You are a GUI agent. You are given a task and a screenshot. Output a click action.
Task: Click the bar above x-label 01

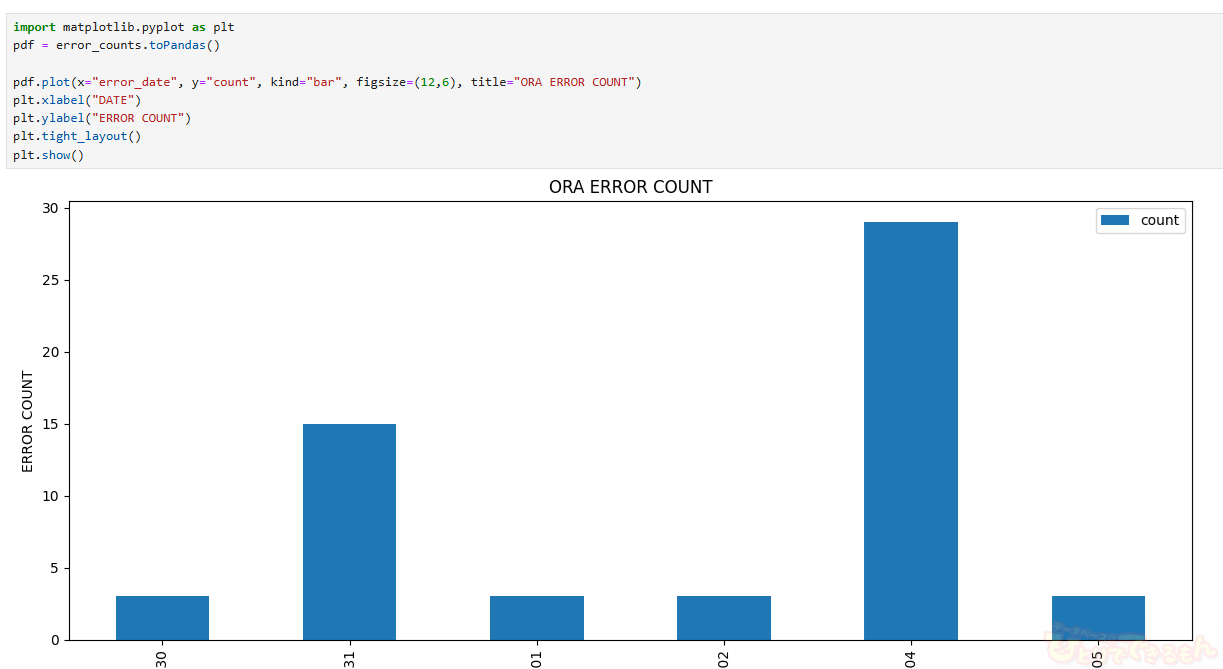(536, 618)
